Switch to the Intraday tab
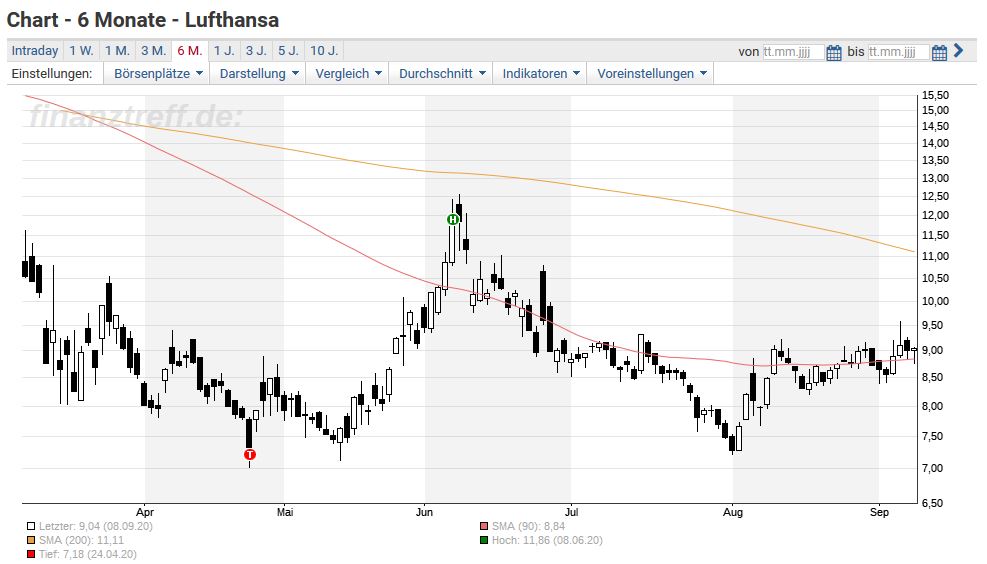 35,51
